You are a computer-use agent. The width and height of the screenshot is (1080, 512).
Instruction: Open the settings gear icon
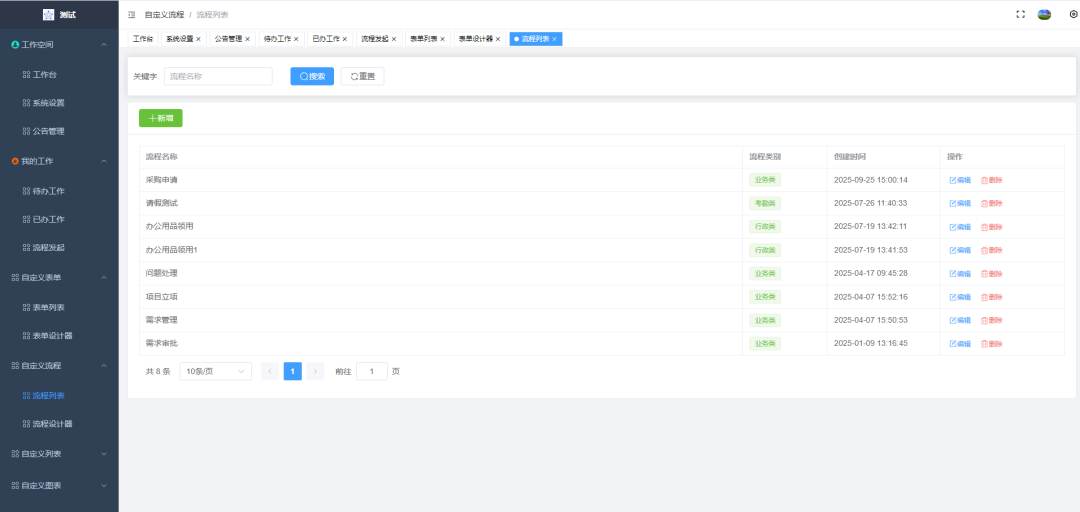[1073, 15]
